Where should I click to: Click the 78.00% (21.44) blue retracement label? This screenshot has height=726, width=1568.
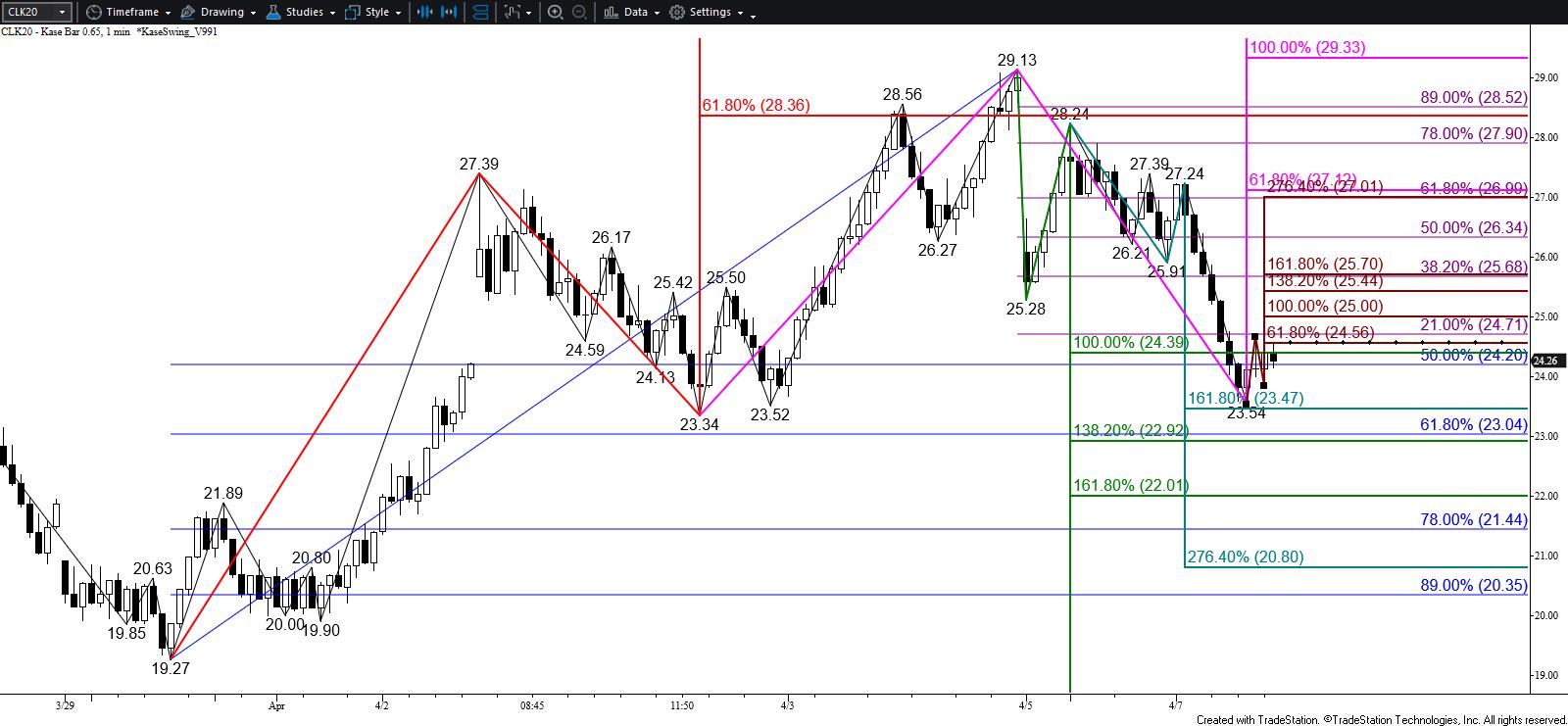click(x=1474, y=520)
